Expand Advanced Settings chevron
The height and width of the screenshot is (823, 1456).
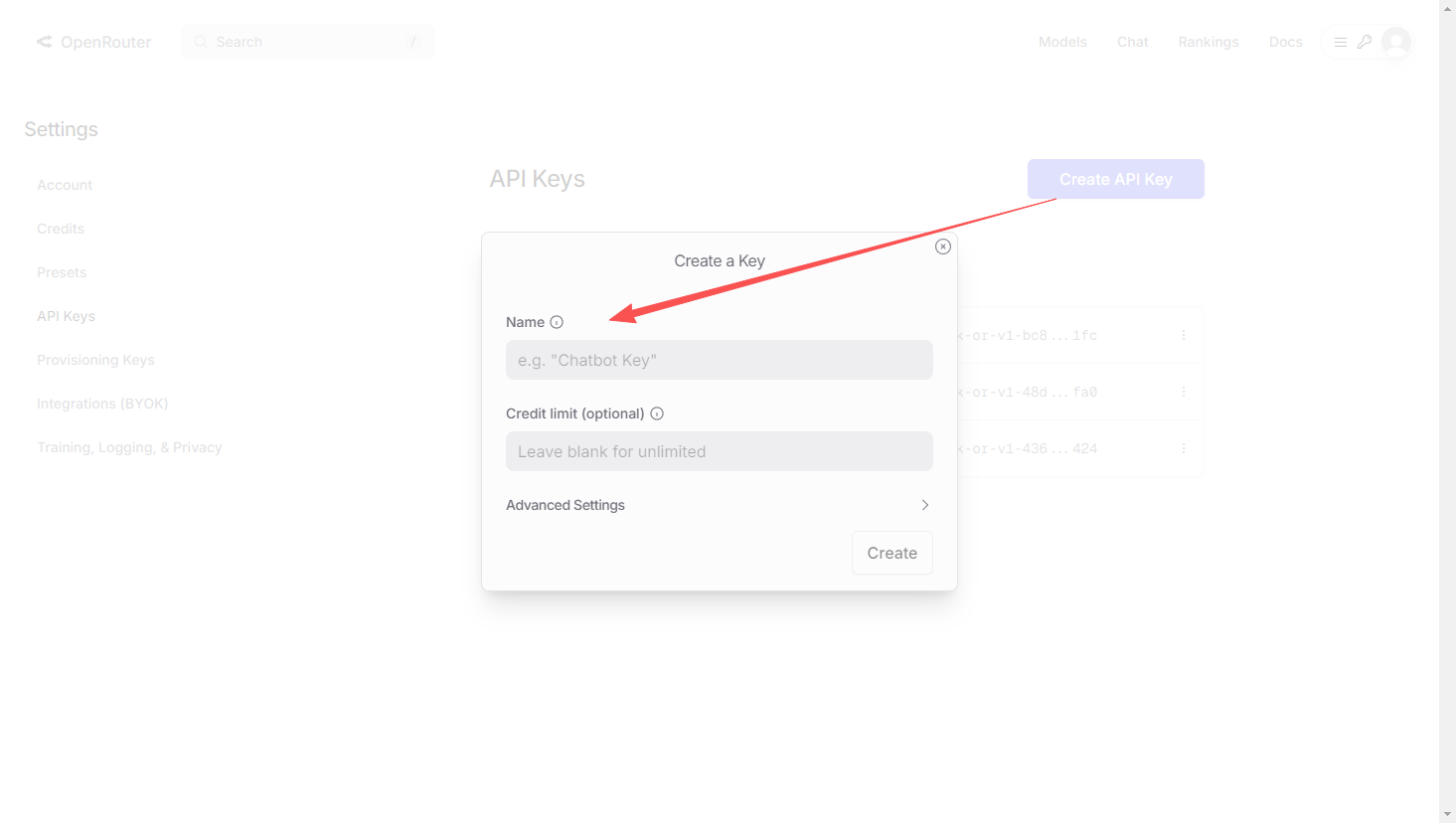coord(925,505)
